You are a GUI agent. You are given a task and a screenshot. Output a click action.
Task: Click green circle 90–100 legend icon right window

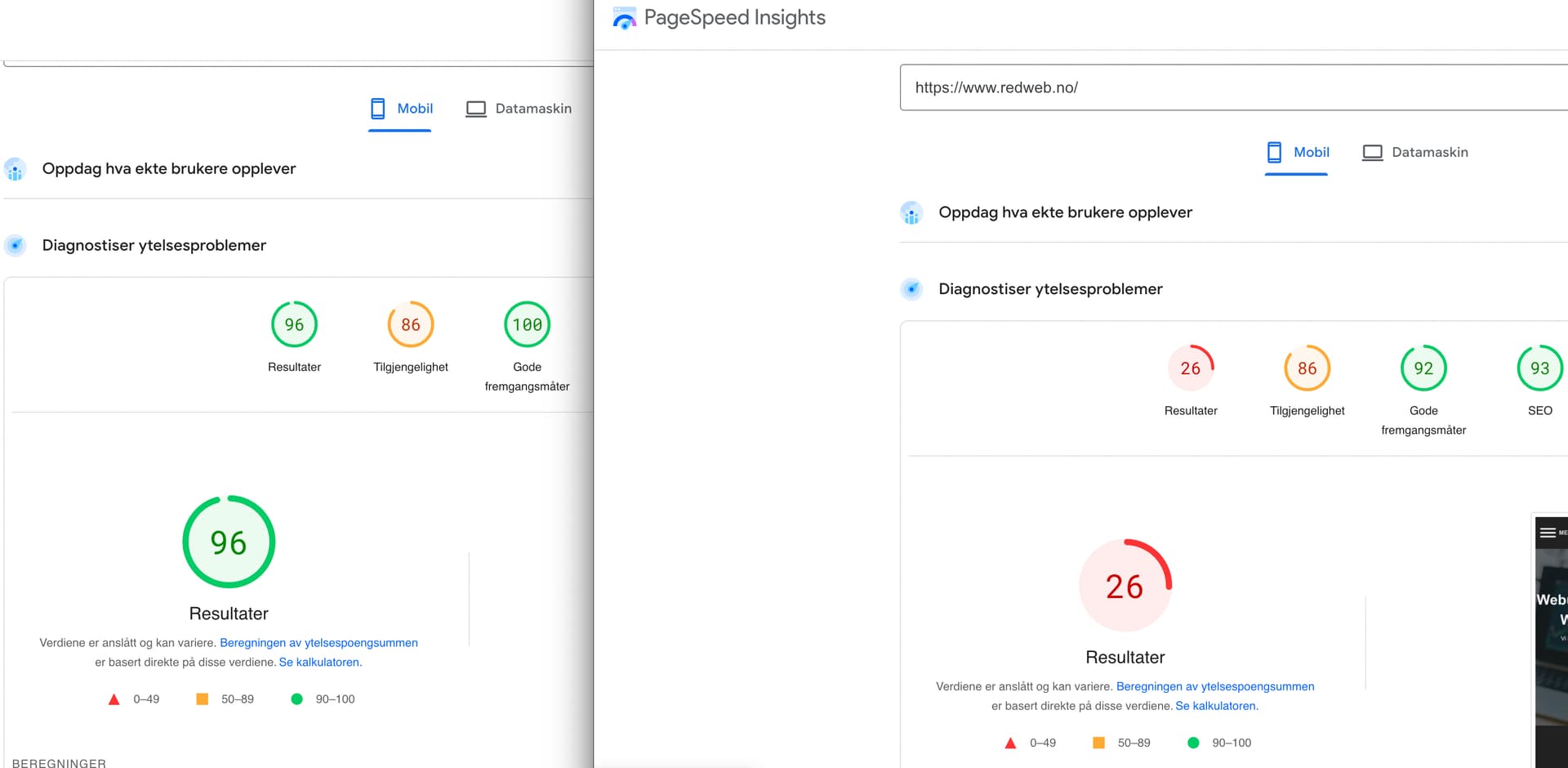coord(1193,743)
